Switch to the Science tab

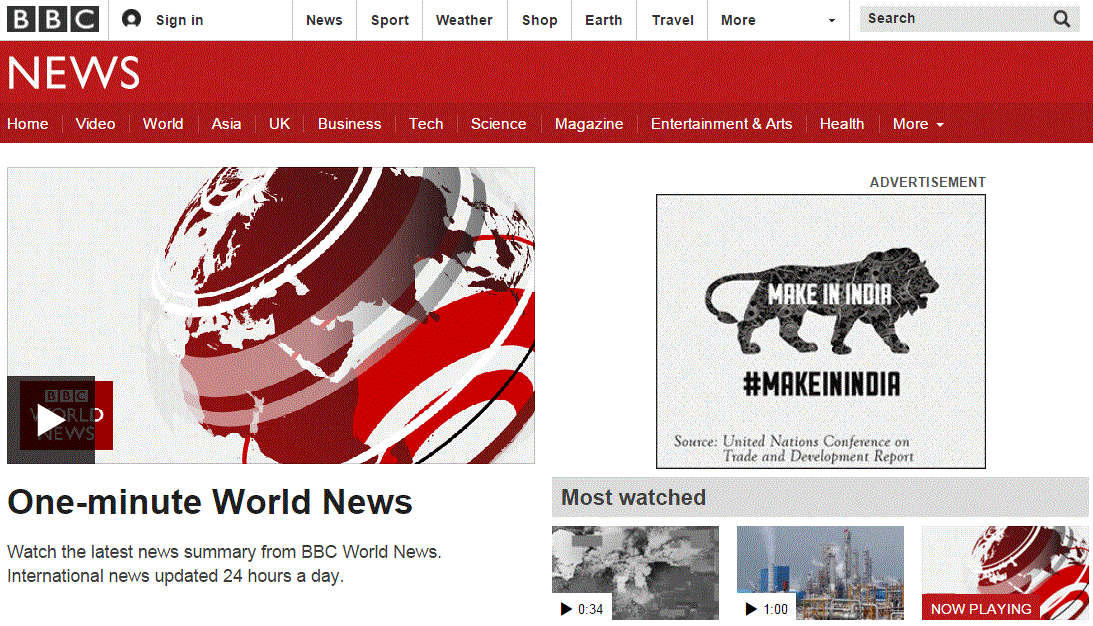(498, 124)
